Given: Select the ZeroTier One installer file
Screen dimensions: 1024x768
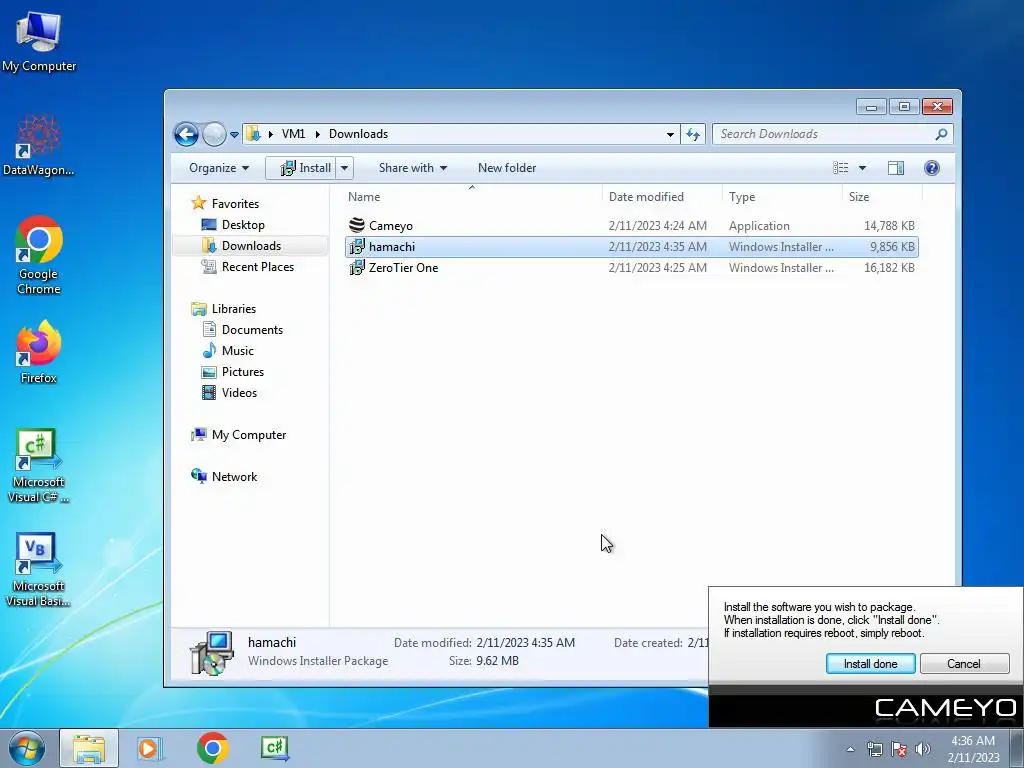Looking at the screenshot, I should [632, 268].
